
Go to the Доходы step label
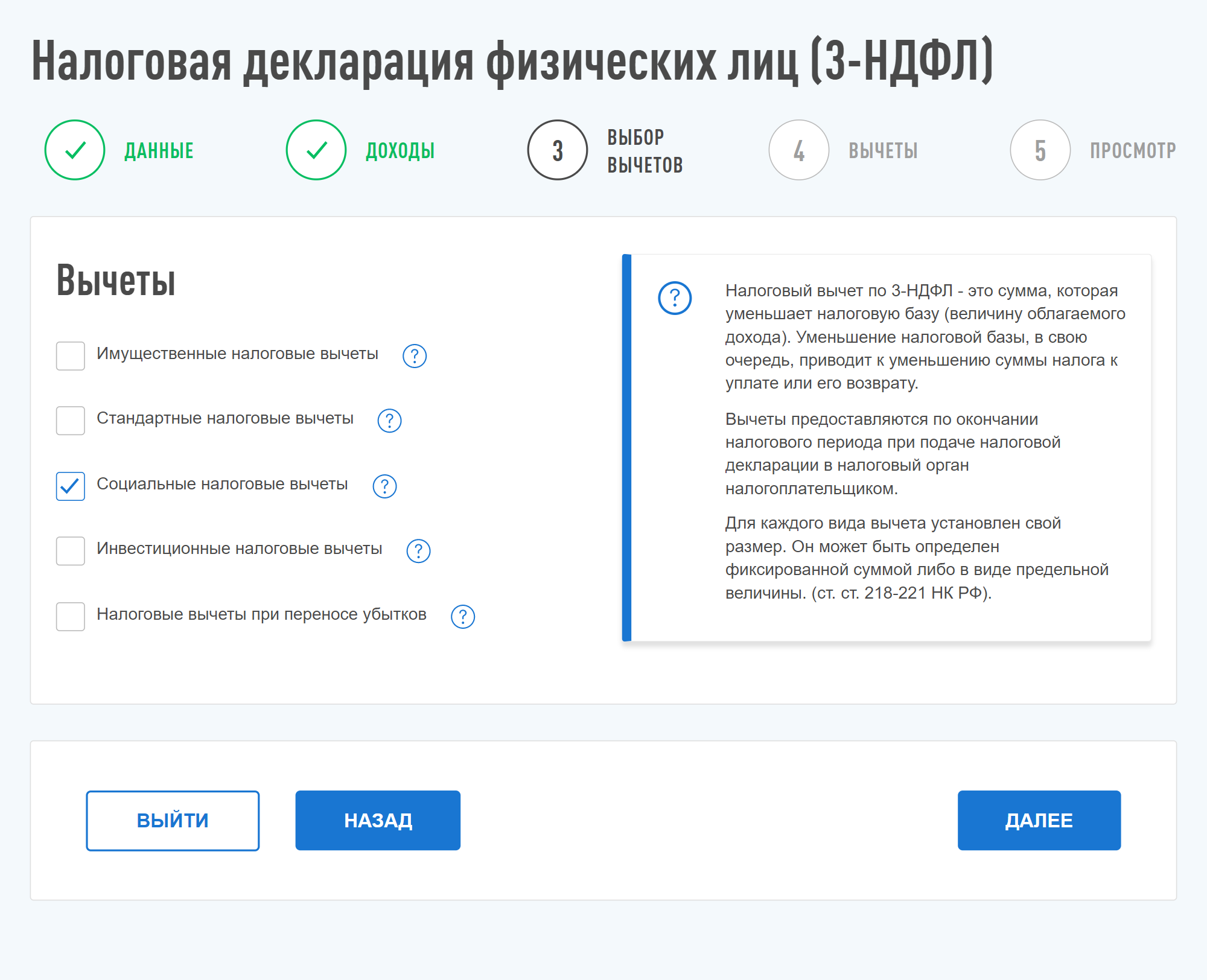click(400, 151)
